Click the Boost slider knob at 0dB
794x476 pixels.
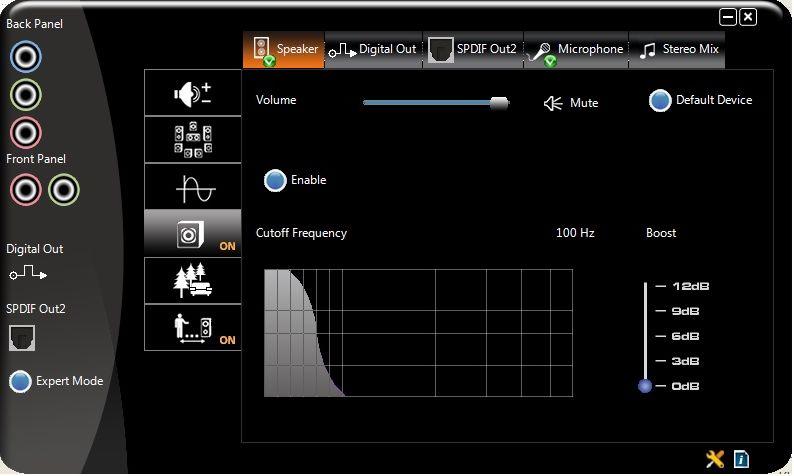645,386
